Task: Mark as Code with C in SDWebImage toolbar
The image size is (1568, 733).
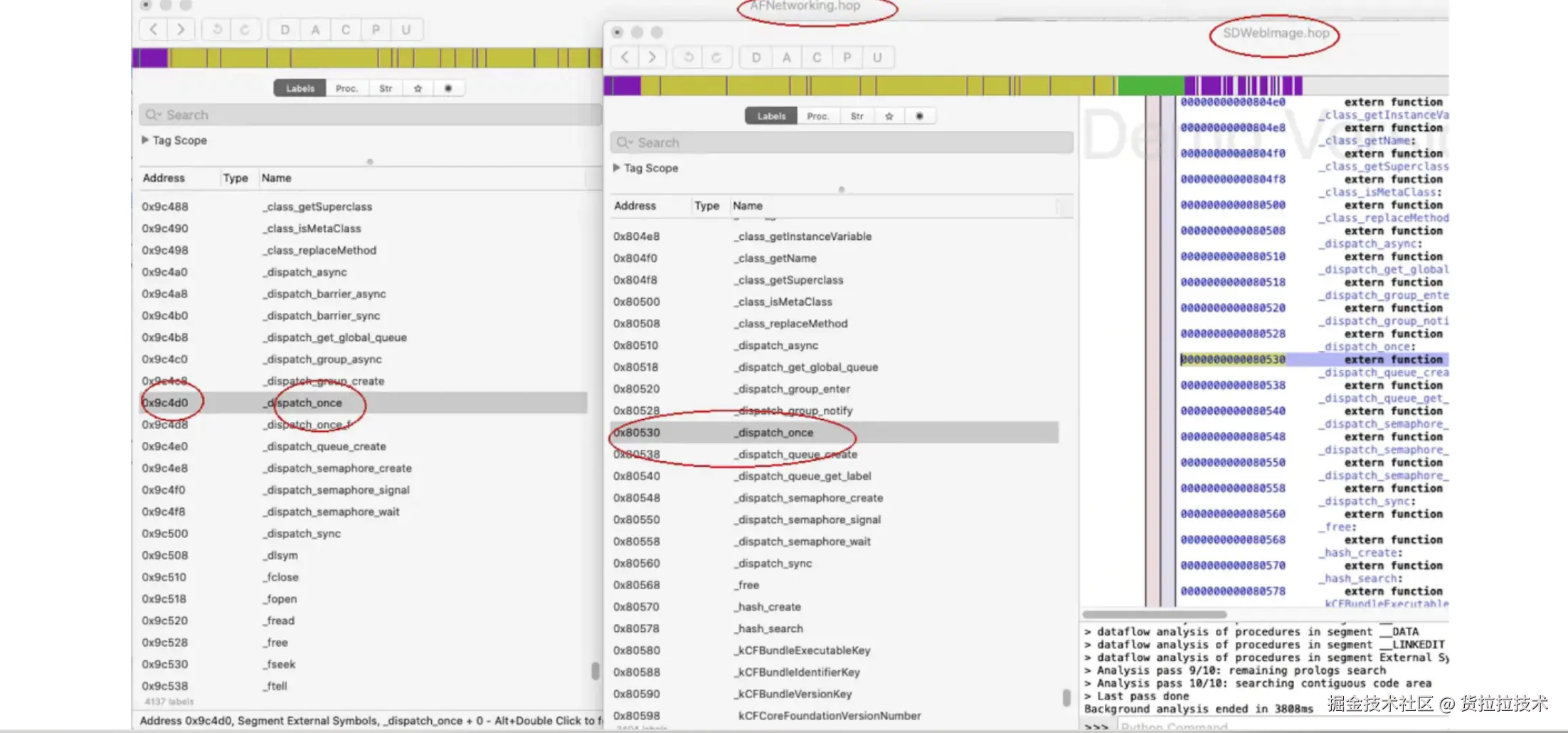Action: (817, 57)
